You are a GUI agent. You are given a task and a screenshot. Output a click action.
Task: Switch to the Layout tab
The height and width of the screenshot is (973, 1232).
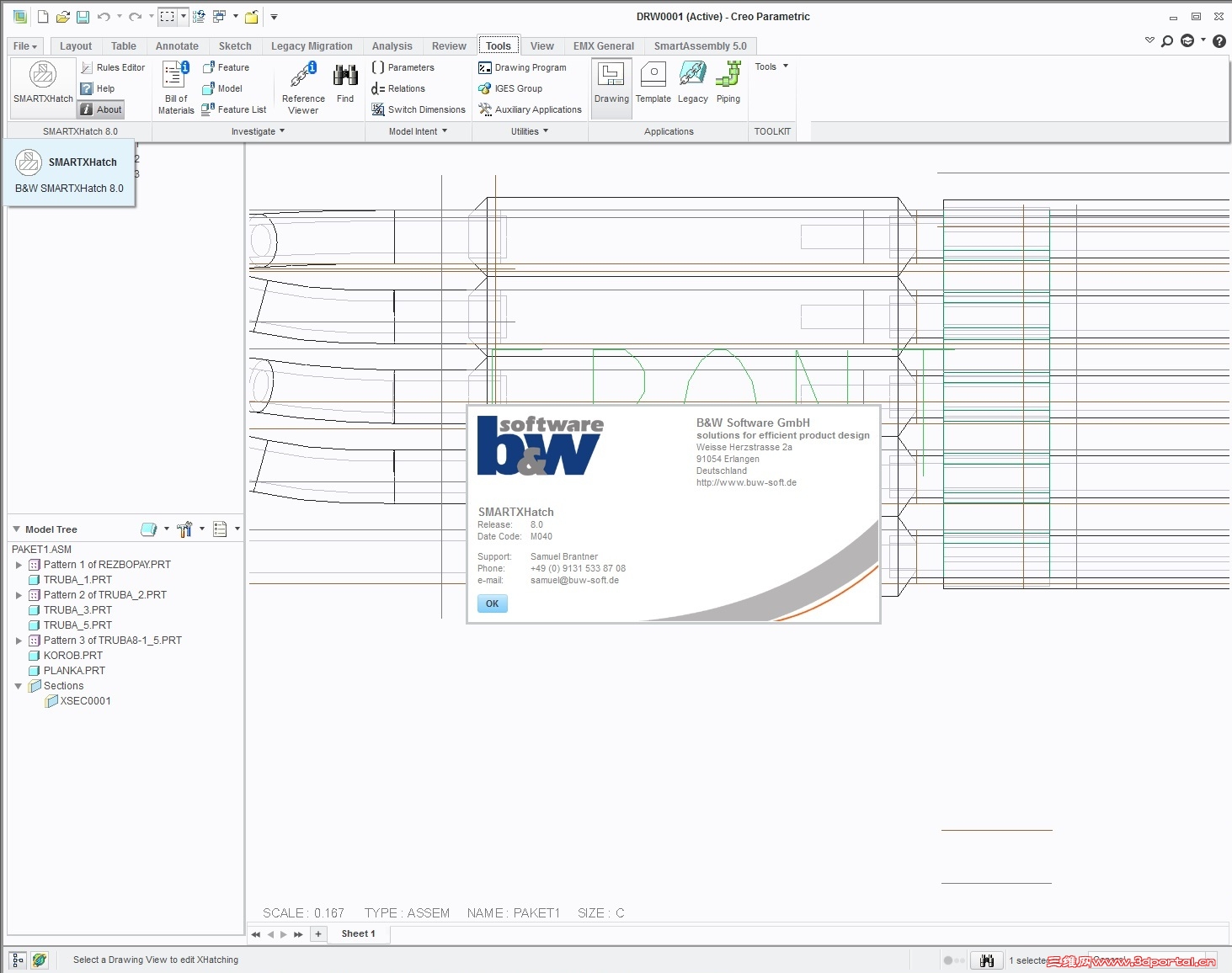[x=76, y=46]
